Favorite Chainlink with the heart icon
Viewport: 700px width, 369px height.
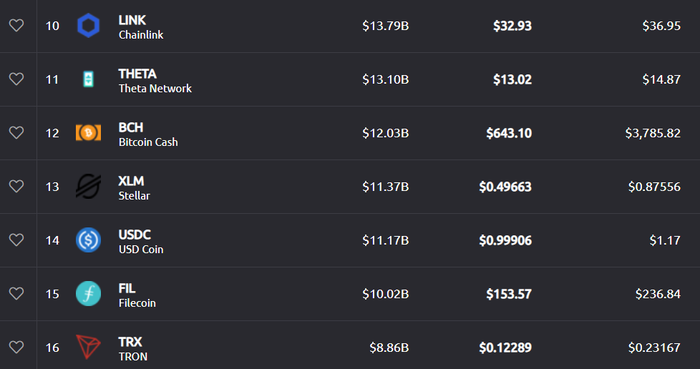[17, 25]
